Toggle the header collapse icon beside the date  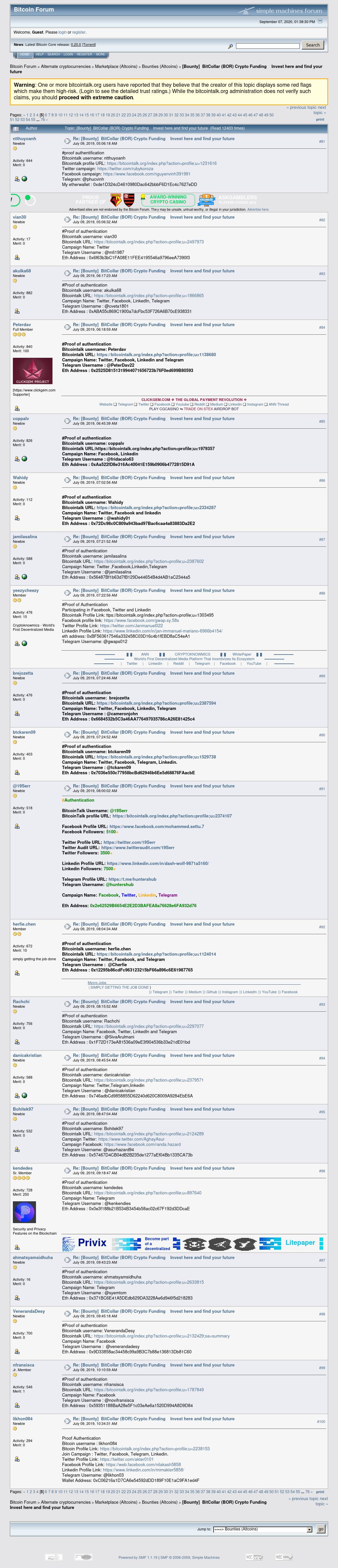320,21
